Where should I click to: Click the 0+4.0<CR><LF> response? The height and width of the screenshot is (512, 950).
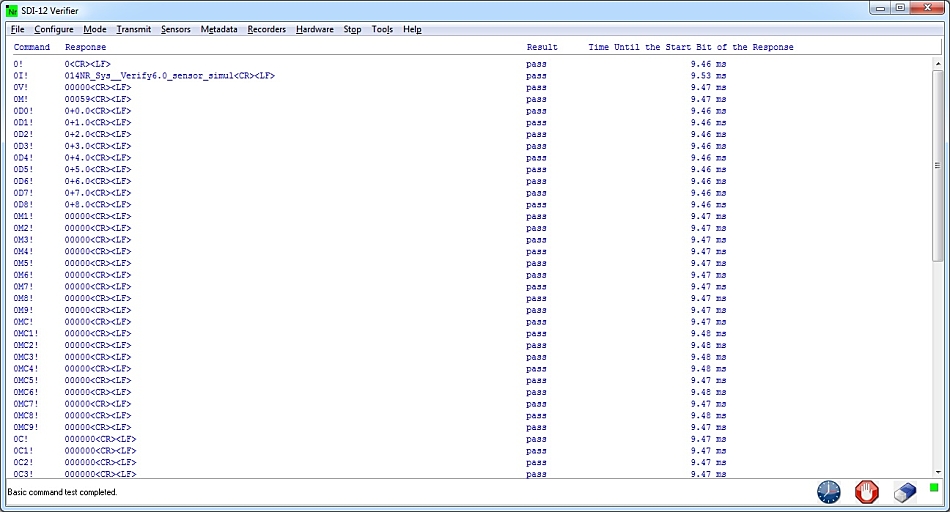pyautogui.click(x=98, y=158)
